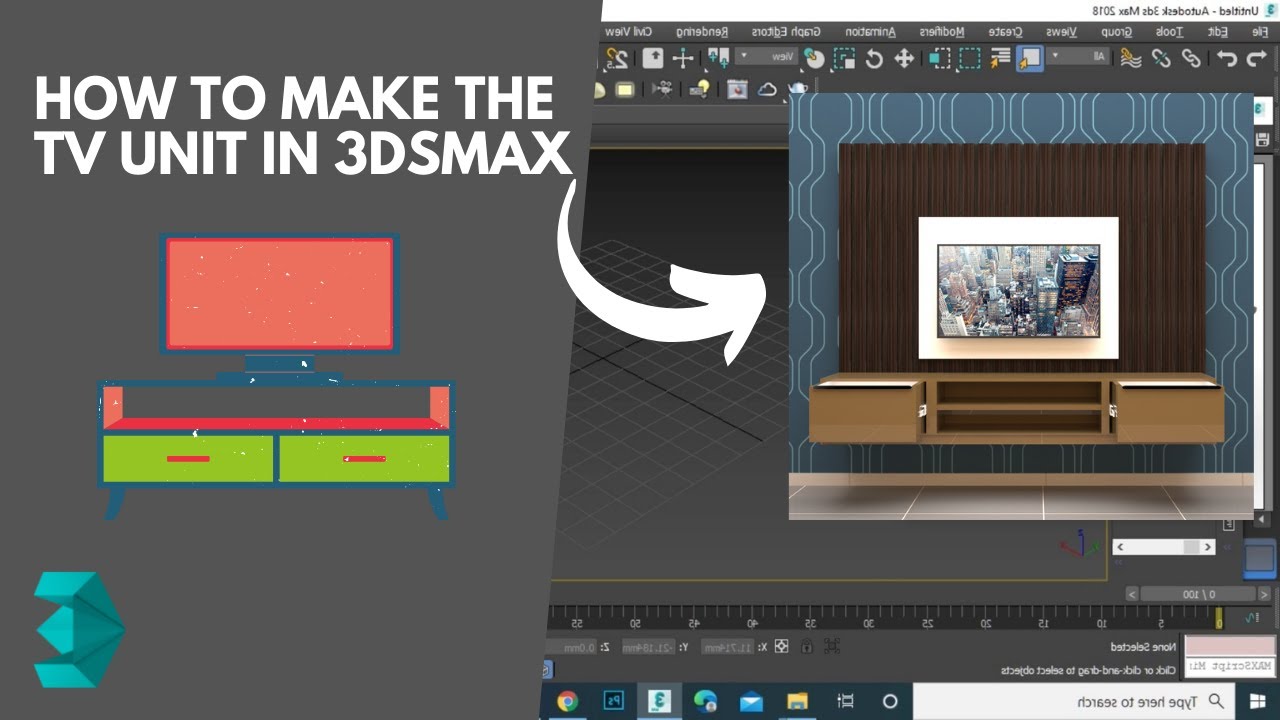Viewport: 1280px width, 720px height.
Task: Click the camera toolbar icon
Action: 663,89
